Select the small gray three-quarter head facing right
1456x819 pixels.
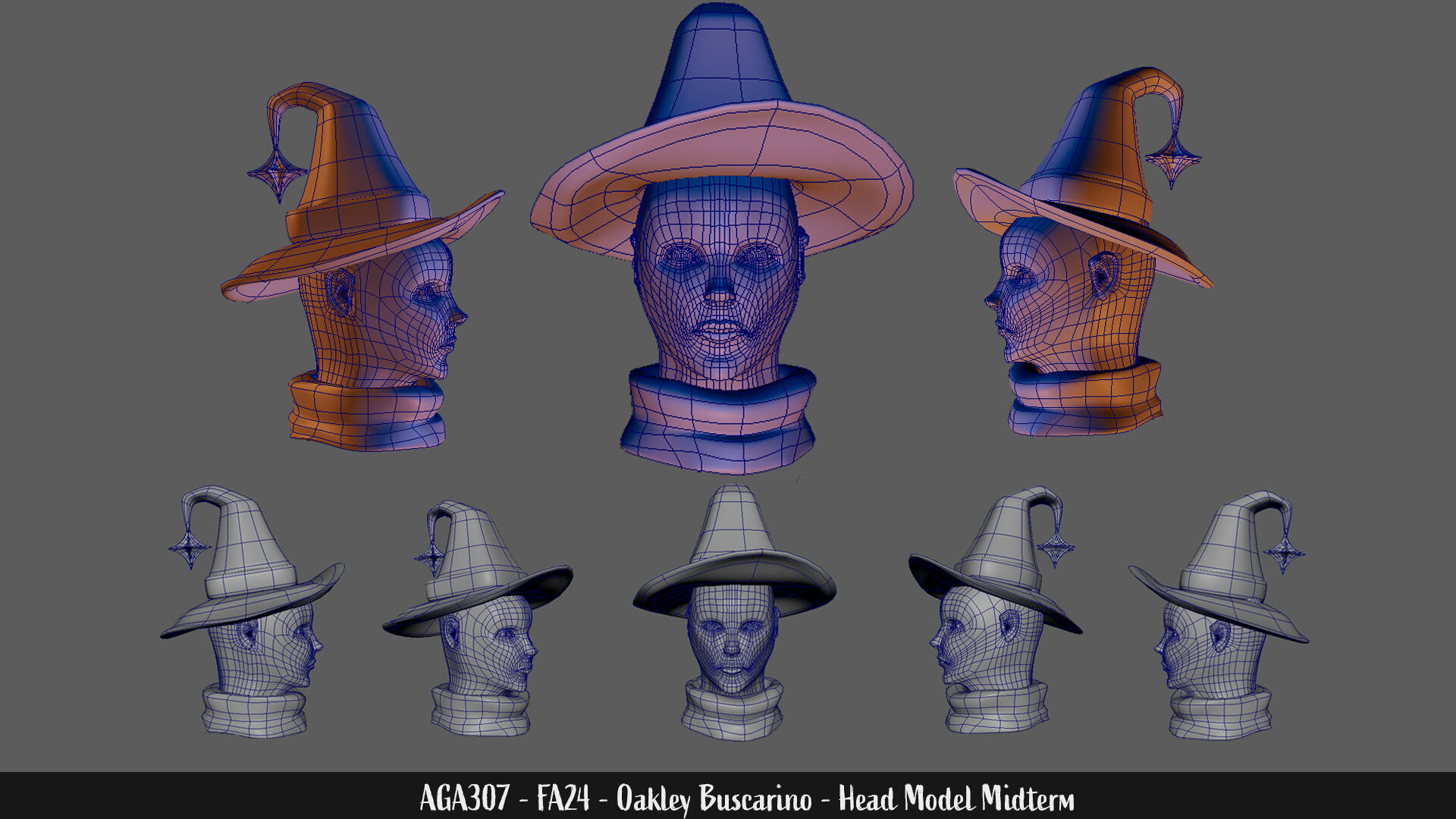click(478, 618)
